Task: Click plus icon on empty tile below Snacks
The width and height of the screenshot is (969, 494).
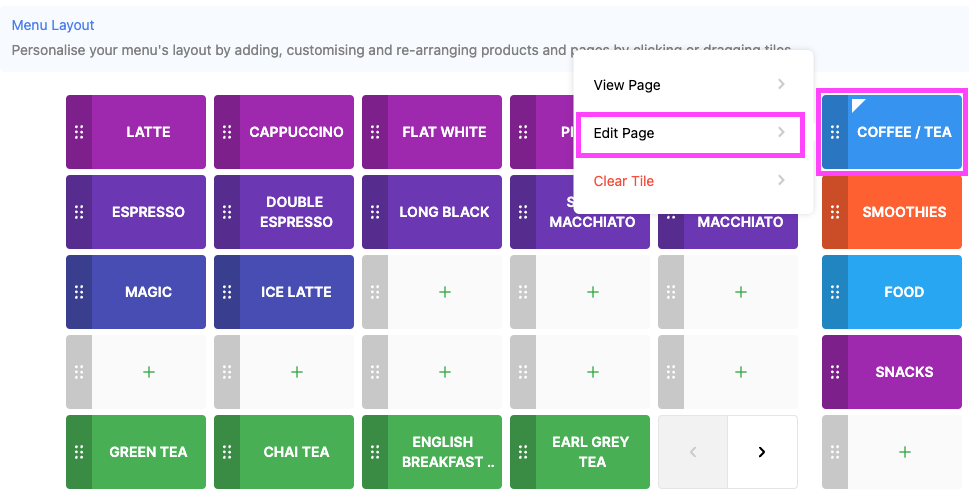Action: [905, 452]
